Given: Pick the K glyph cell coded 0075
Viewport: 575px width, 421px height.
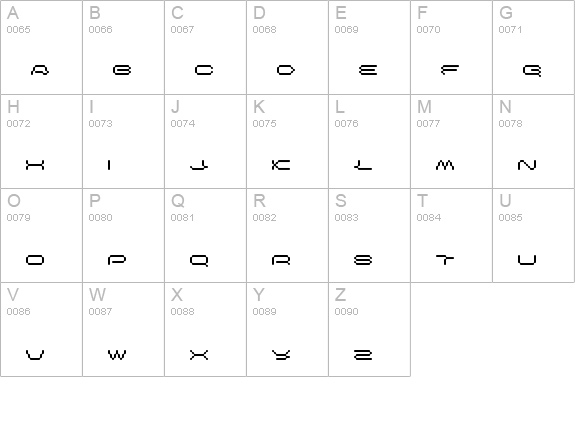Looking at the screenshot, I should pyautogui.click(x=288, y=142).
